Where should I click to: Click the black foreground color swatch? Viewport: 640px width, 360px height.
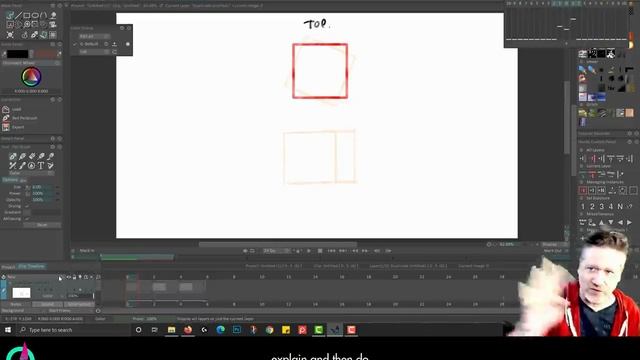pyautogui.click(x=18, y=54)
